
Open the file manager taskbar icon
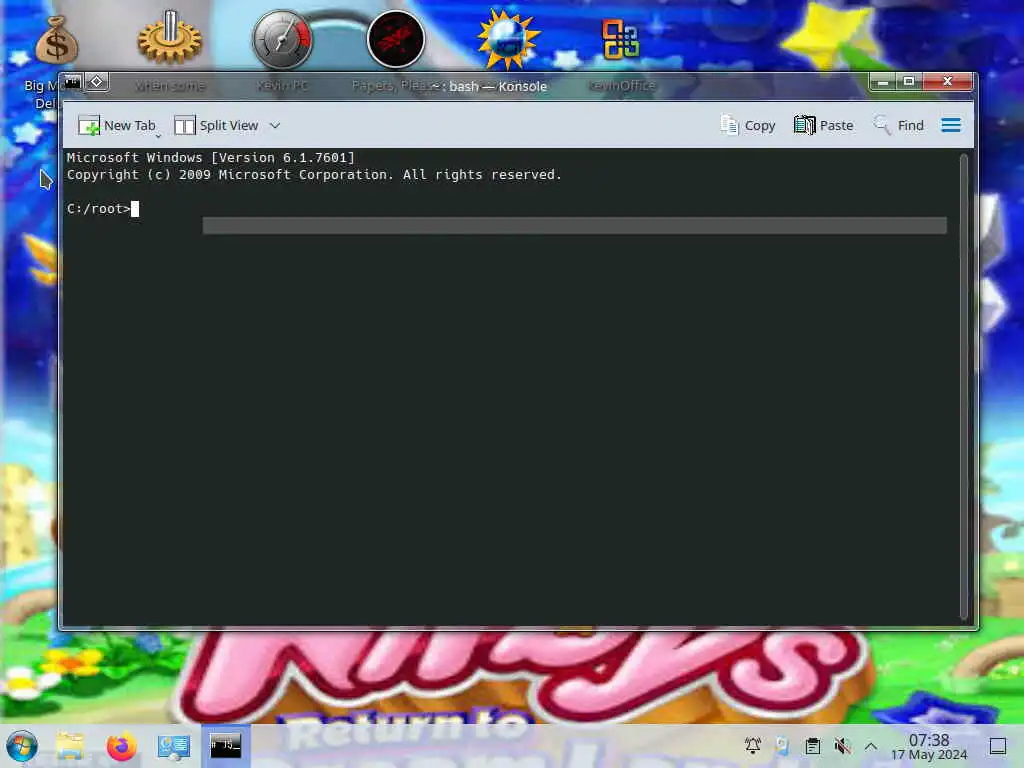(x=70, y=746)
